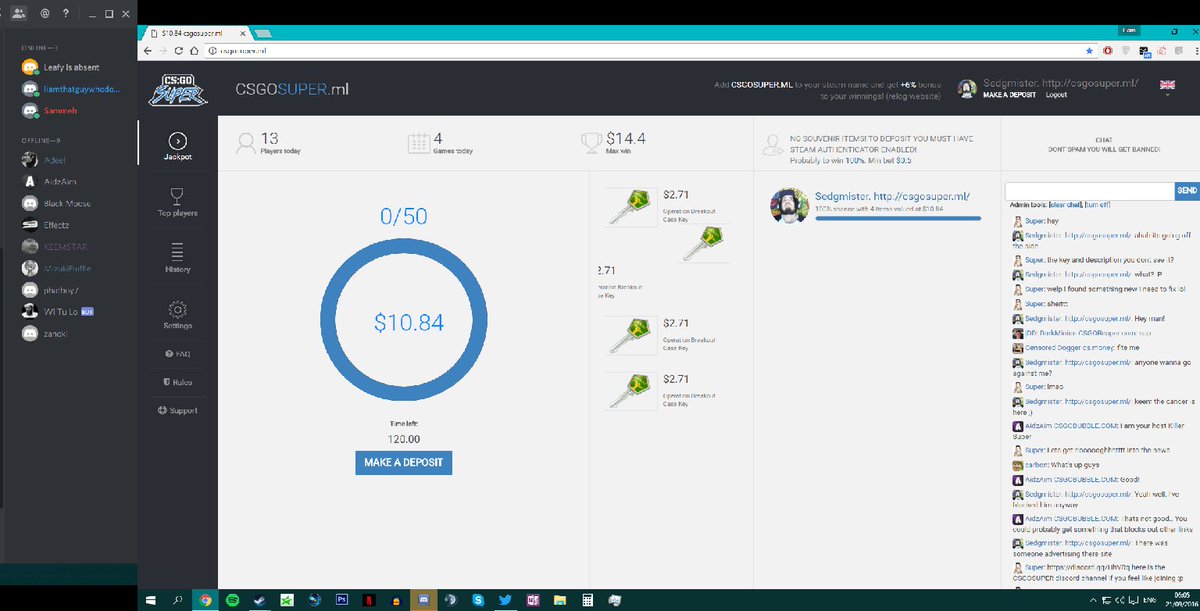Open Twitter app from the taskbar

(504, 600)
